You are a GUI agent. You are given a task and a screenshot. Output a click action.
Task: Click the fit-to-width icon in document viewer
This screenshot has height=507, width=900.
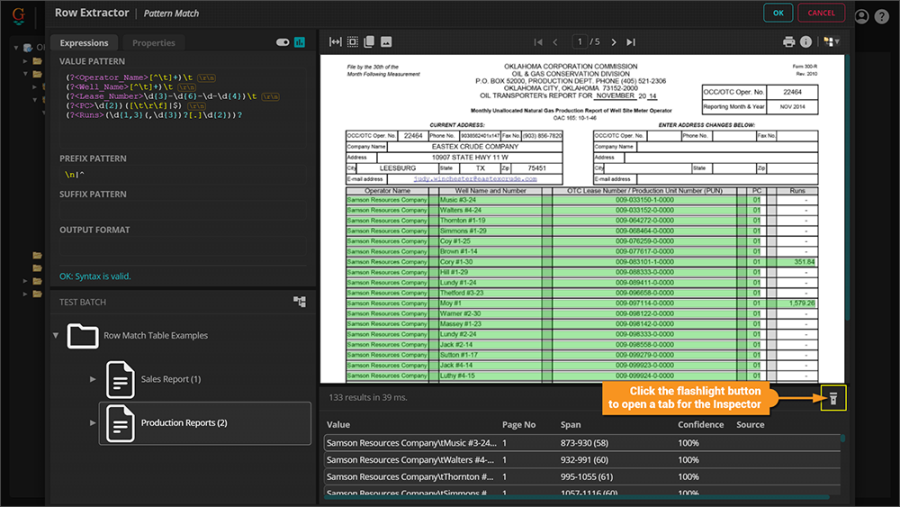[336, 42]
